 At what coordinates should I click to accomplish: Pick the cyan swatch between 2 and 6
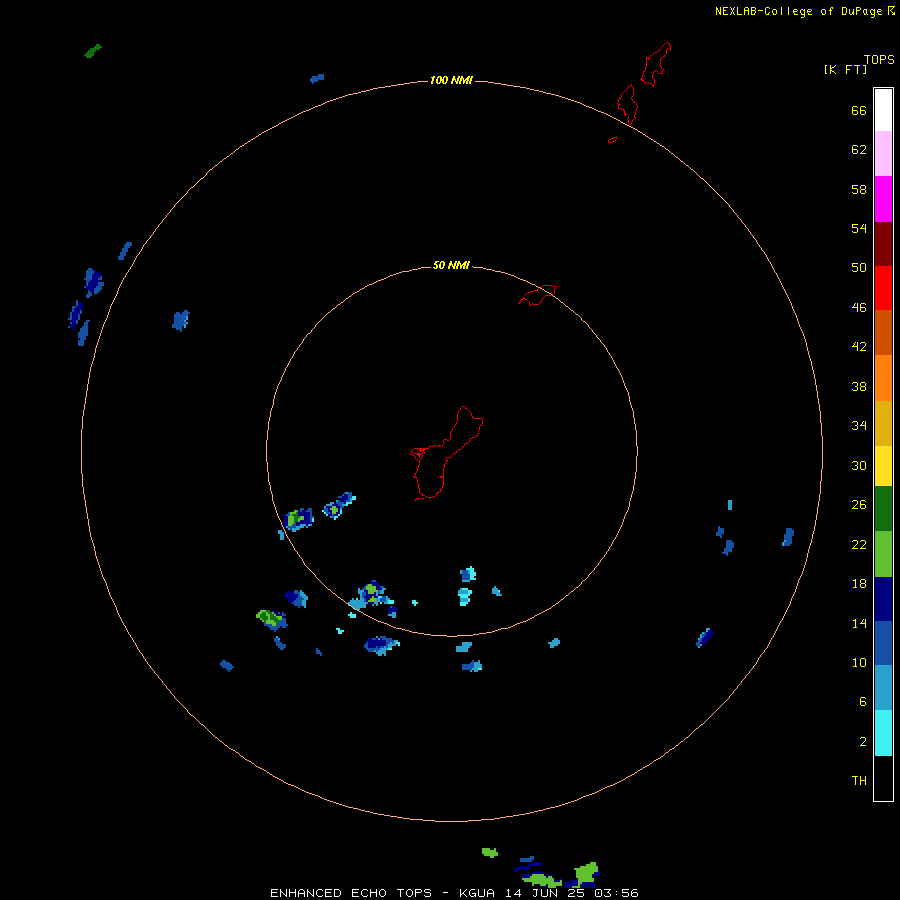883,733
